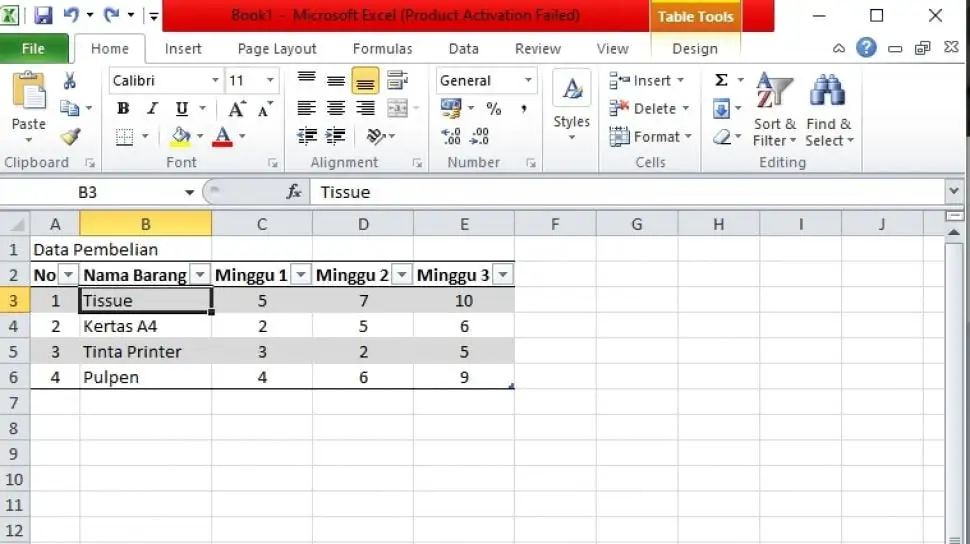Toggle Merge & Center
The image size is (970, 544).
coord(397,108)
